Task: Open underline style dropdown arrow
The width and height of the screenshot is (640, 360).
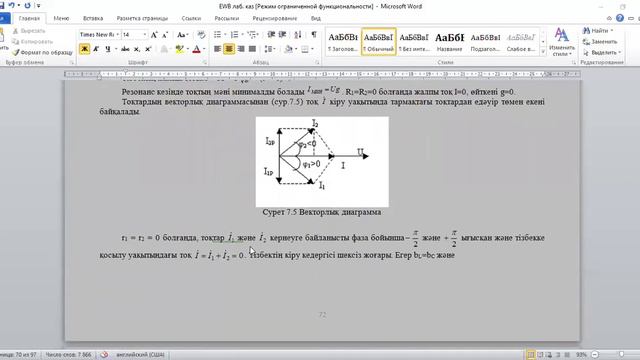Action: coord(116,49)
